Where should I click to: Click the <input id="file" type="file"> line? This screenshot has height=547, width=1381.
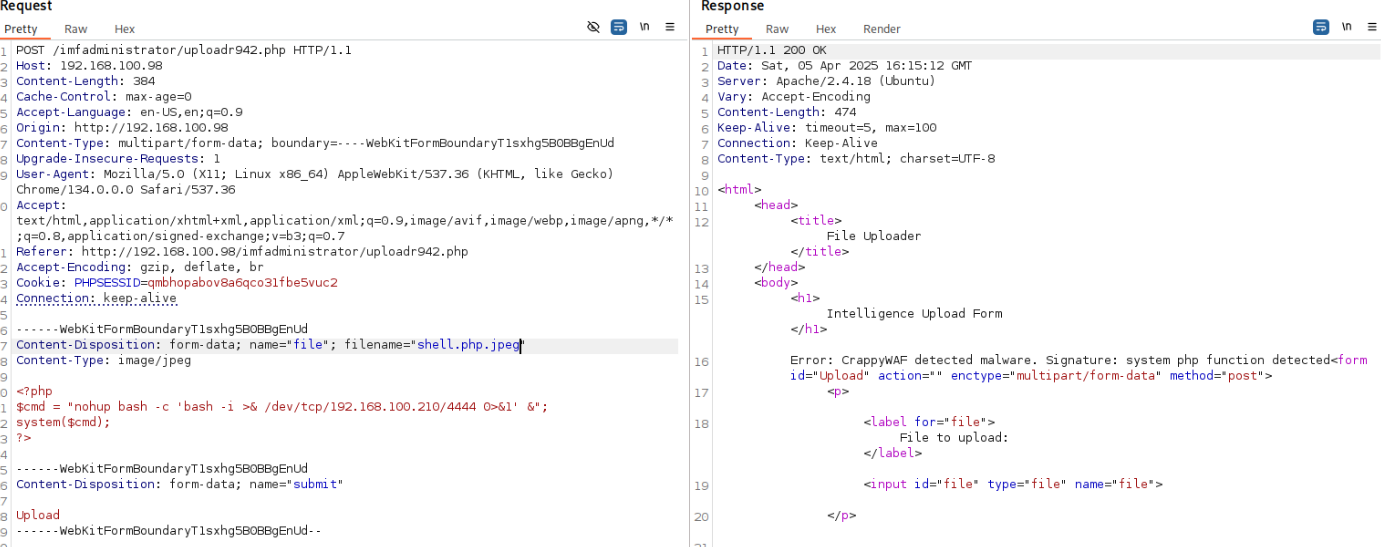[1013, 484]
